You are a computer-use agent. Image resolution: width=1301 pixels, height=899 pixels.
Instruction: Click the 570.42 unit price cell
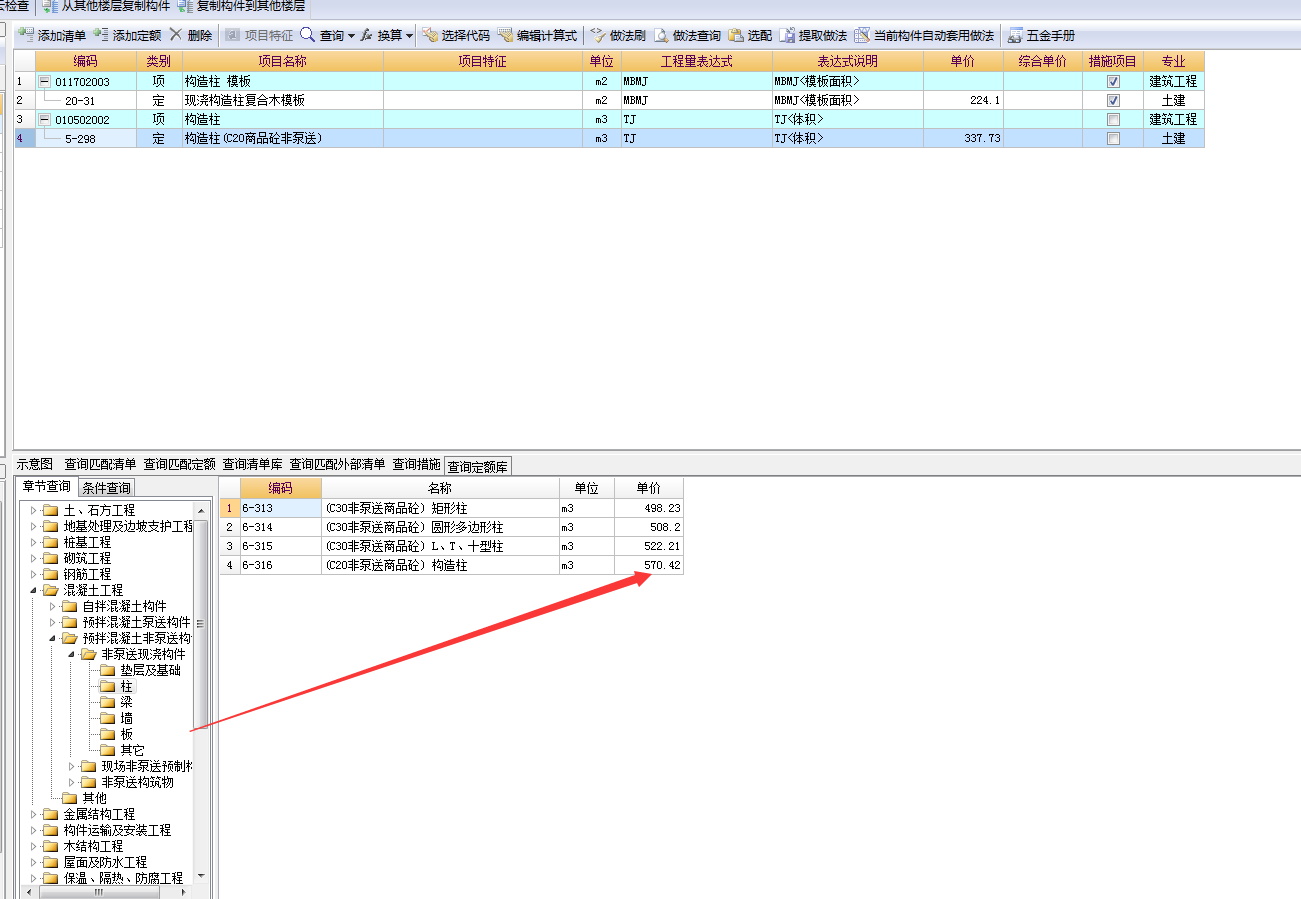point(649,565)
